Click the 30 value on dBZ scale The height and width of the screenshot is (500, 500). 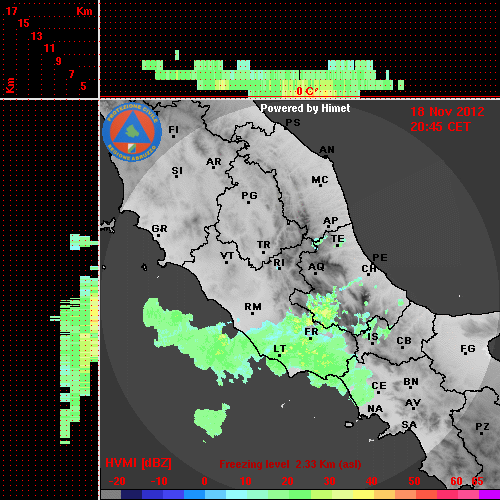329,481
